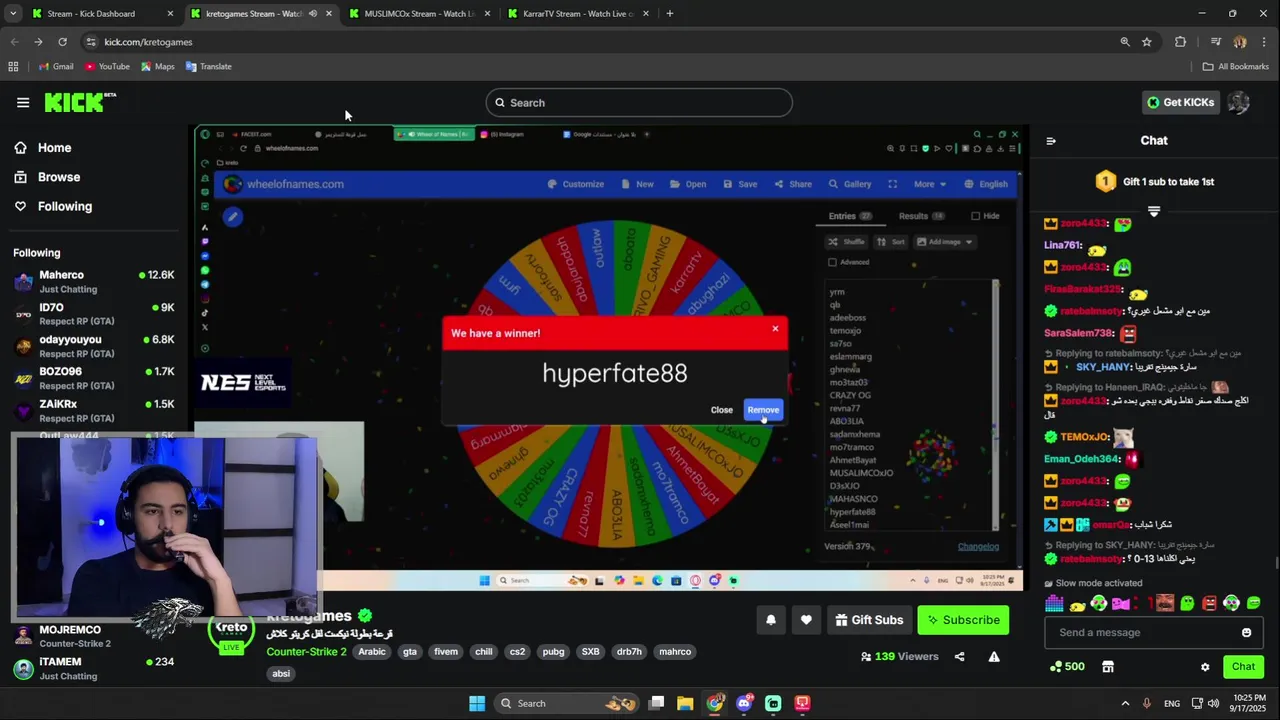Open iTAMEM channel in Following list
Image resolution: width=1280 pixels, height=720 pixels.
[94, 669]
